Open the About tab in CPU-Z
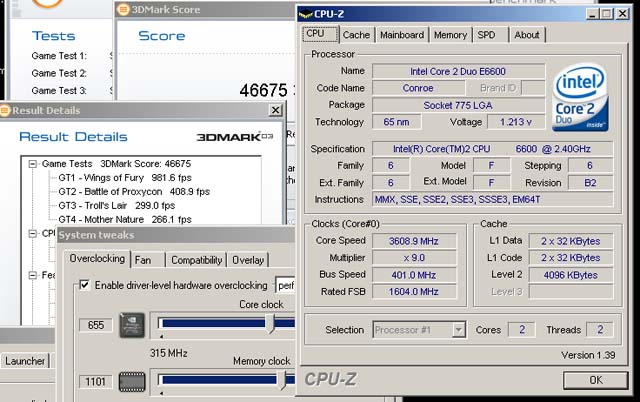Viewport: 640px width, 402px height. pos(527,35)
